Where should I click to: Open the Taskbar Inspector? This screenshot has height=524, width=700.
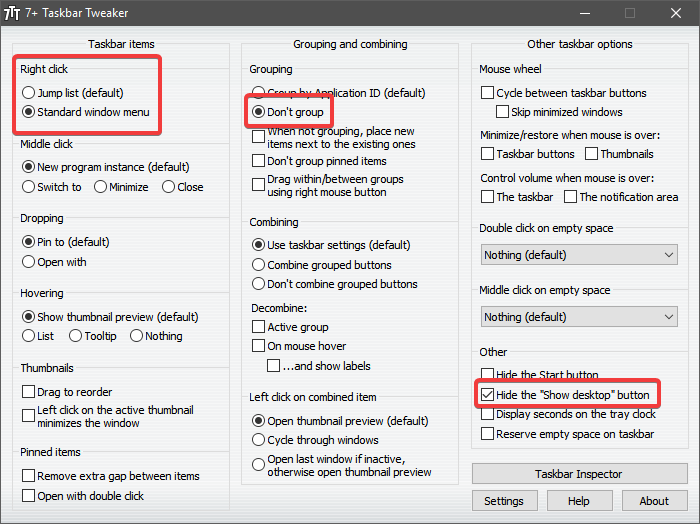579,474
